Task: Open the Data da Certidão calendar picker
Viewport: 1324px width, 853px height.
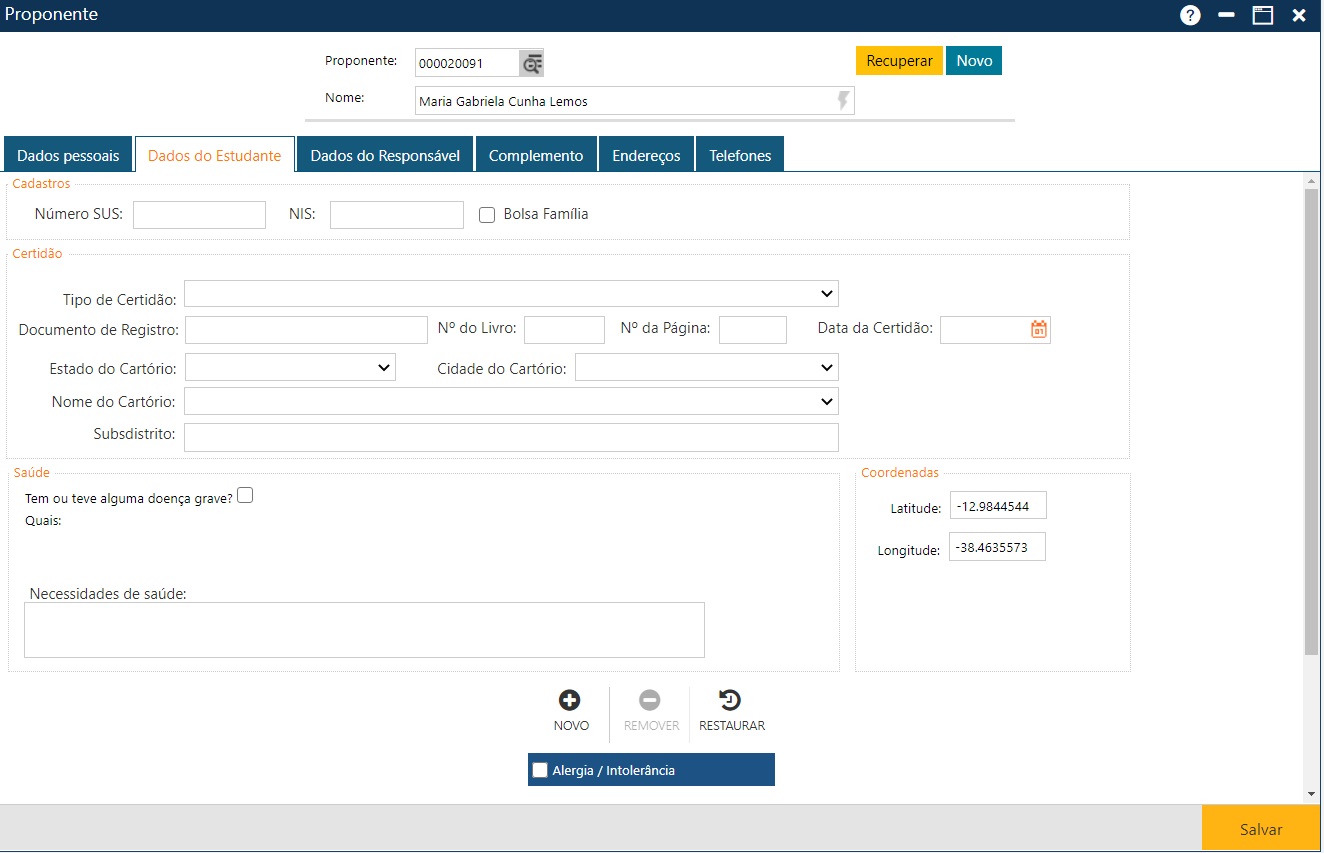Action: [x=1039, y=329]
